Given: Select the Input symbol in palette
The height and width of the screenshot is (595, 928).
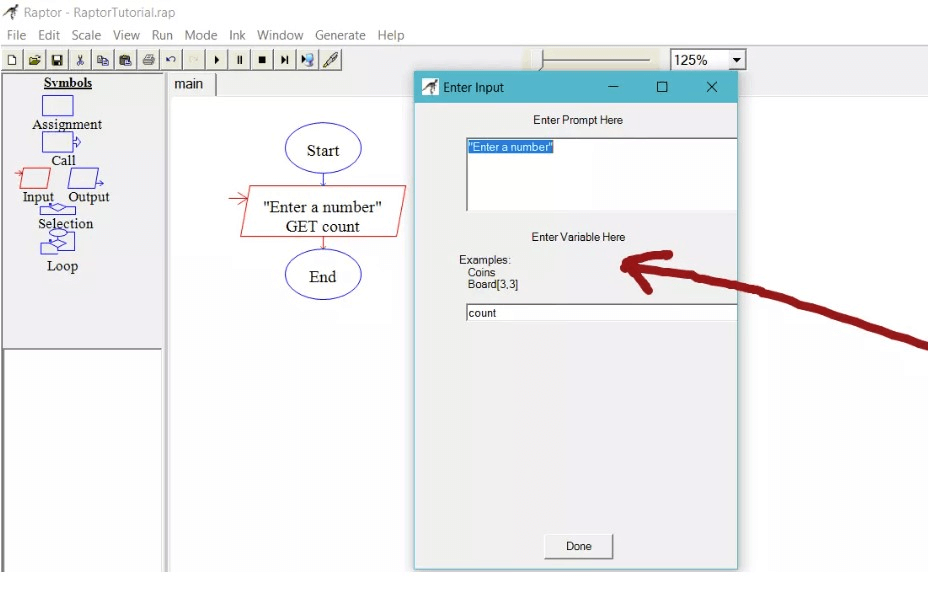Looking at the screenshot, I should [33, 178].
